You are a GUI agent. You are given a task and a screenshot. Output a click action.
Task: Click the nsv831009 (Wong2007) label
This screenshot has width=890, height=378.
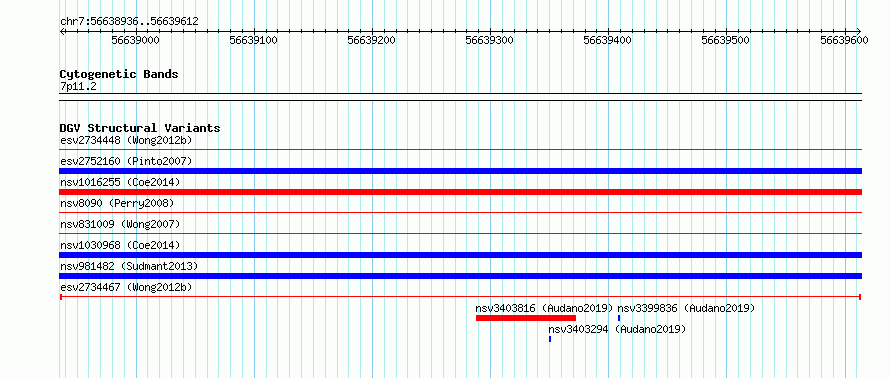120,224
